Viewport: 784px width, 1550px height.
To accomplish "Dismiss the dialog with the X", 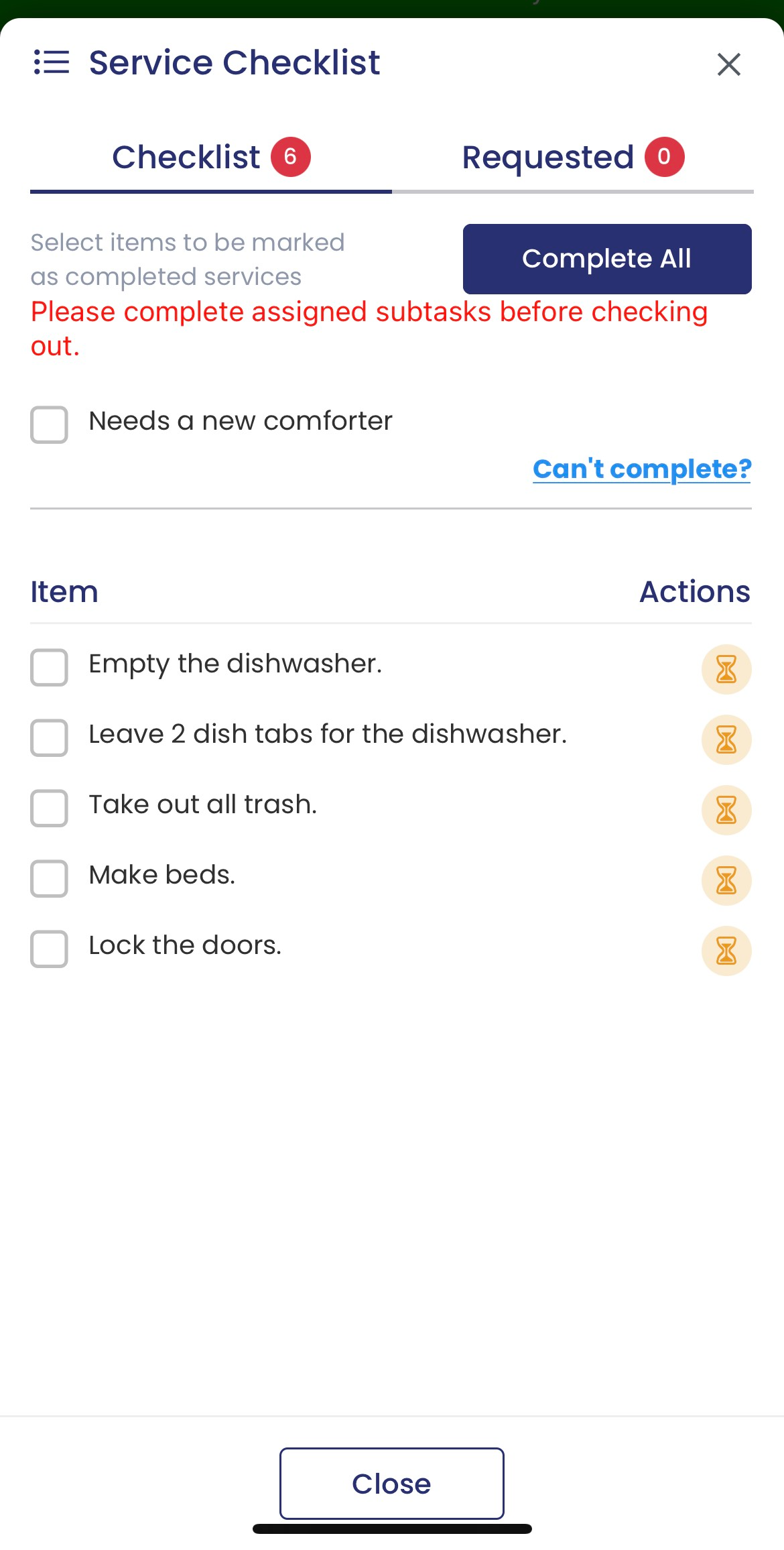I will tap(728, 64).
